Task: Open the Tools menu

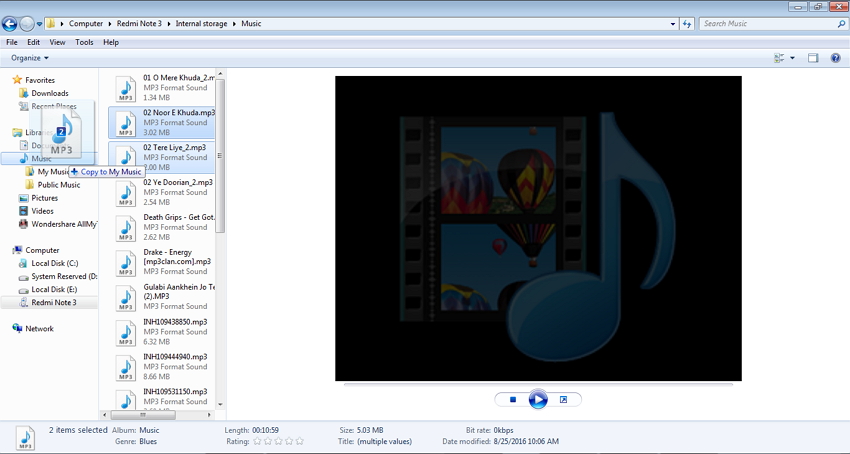Action: 84,42
